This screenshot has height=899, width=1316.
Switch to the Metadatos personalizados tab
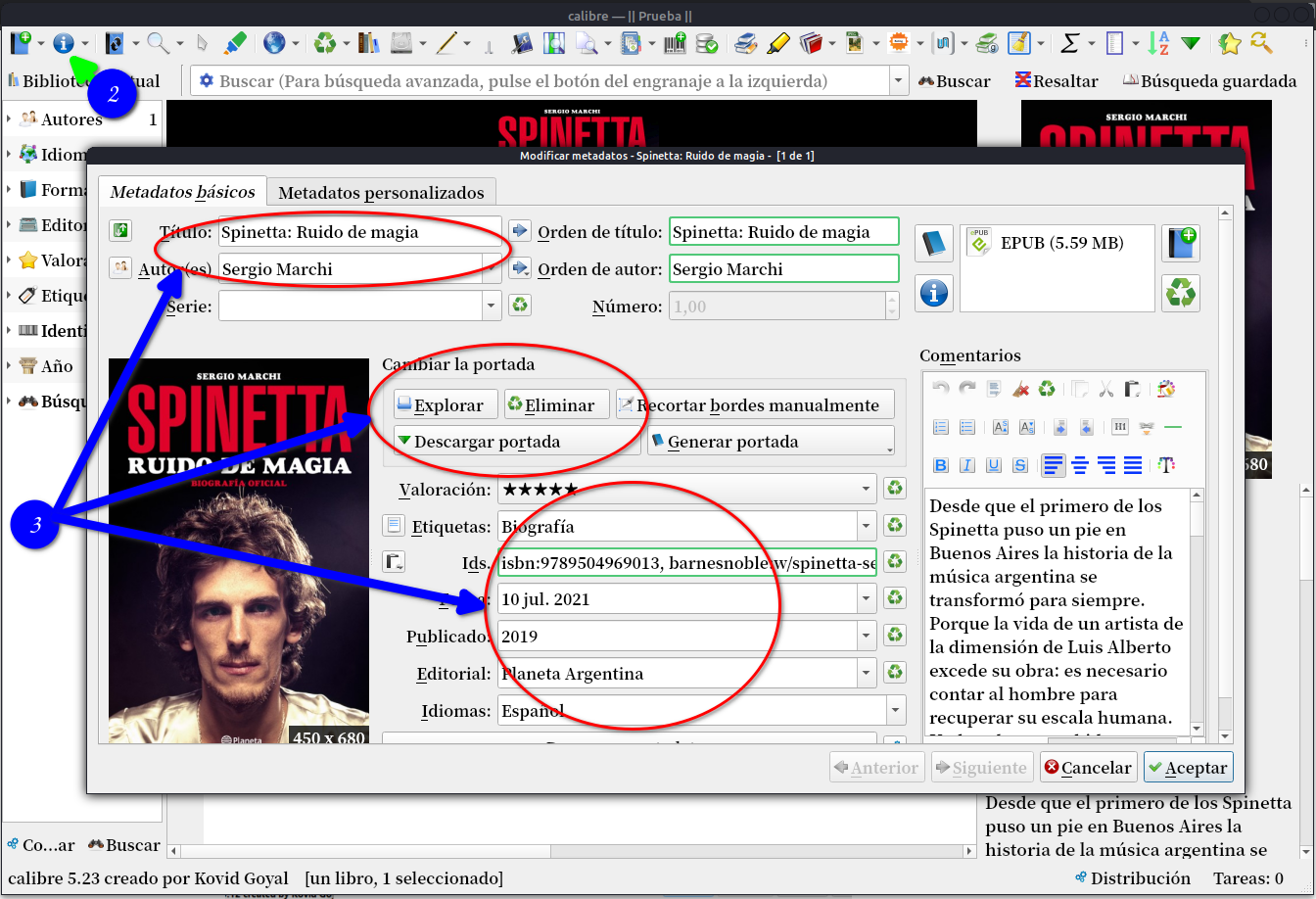[x=382, y=192]
